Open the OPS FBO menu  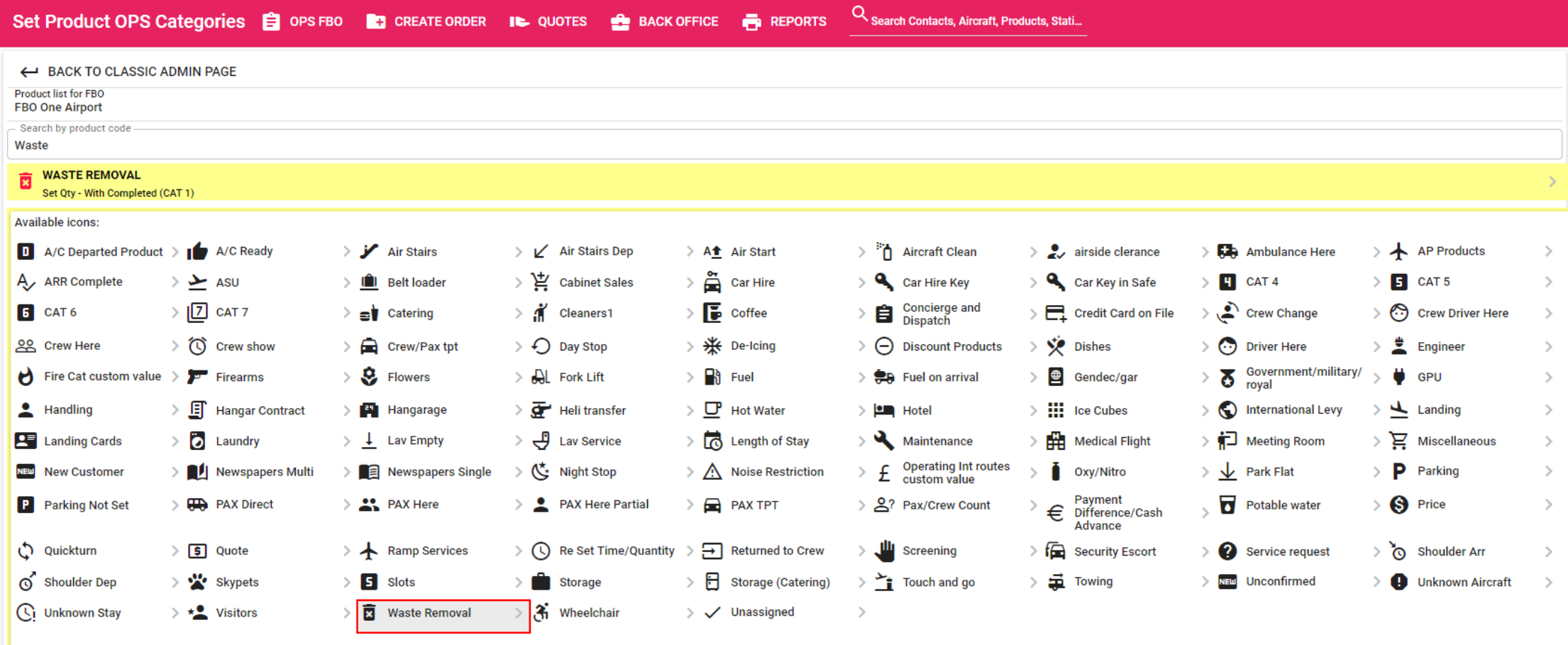click(x=303, y=21)
